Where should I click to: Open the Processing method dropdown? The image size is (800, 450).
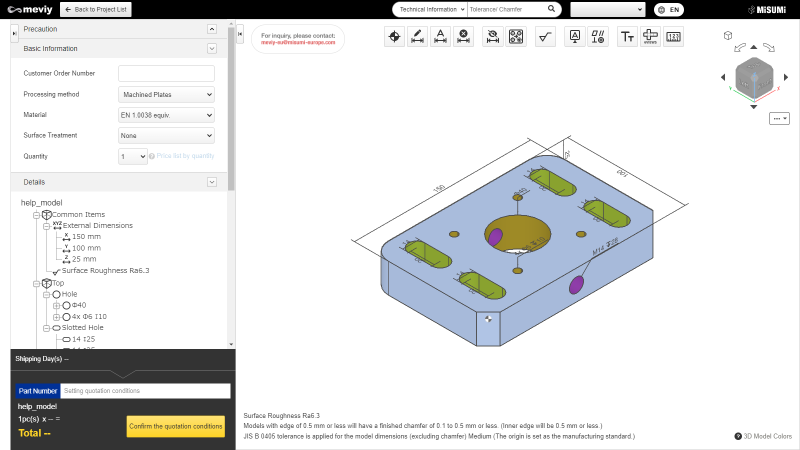tap(166, 94)
